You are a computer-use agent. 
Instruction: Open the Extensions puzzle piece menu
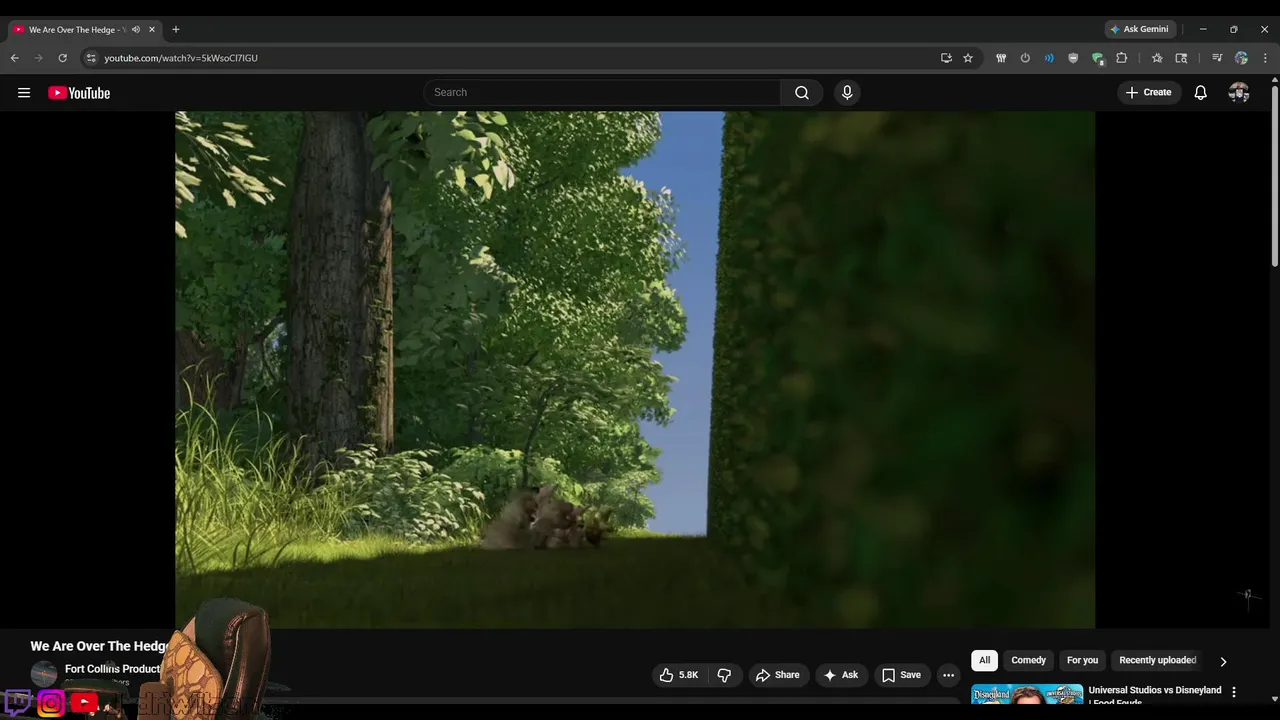(1121, 58)
